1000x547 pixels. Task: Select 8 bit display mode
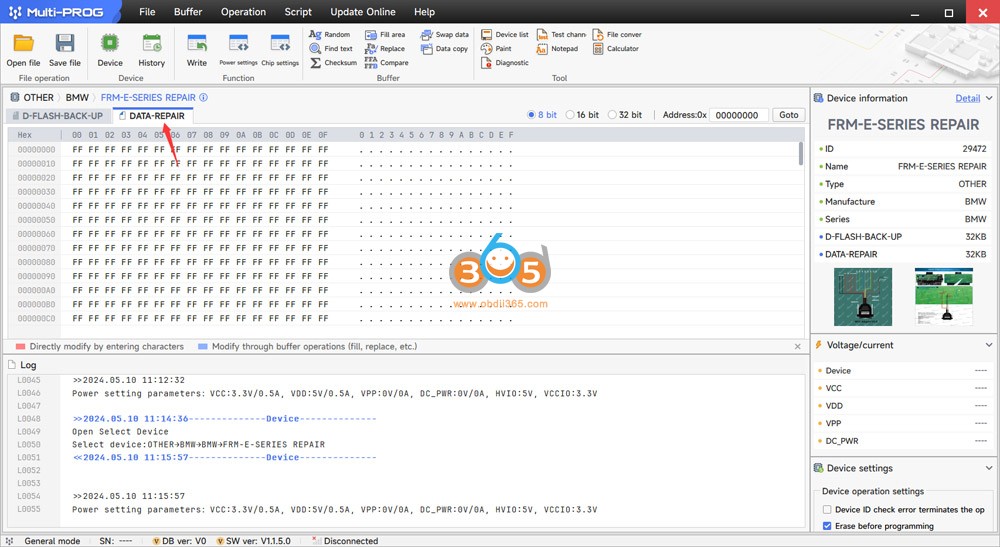(542, 115)
